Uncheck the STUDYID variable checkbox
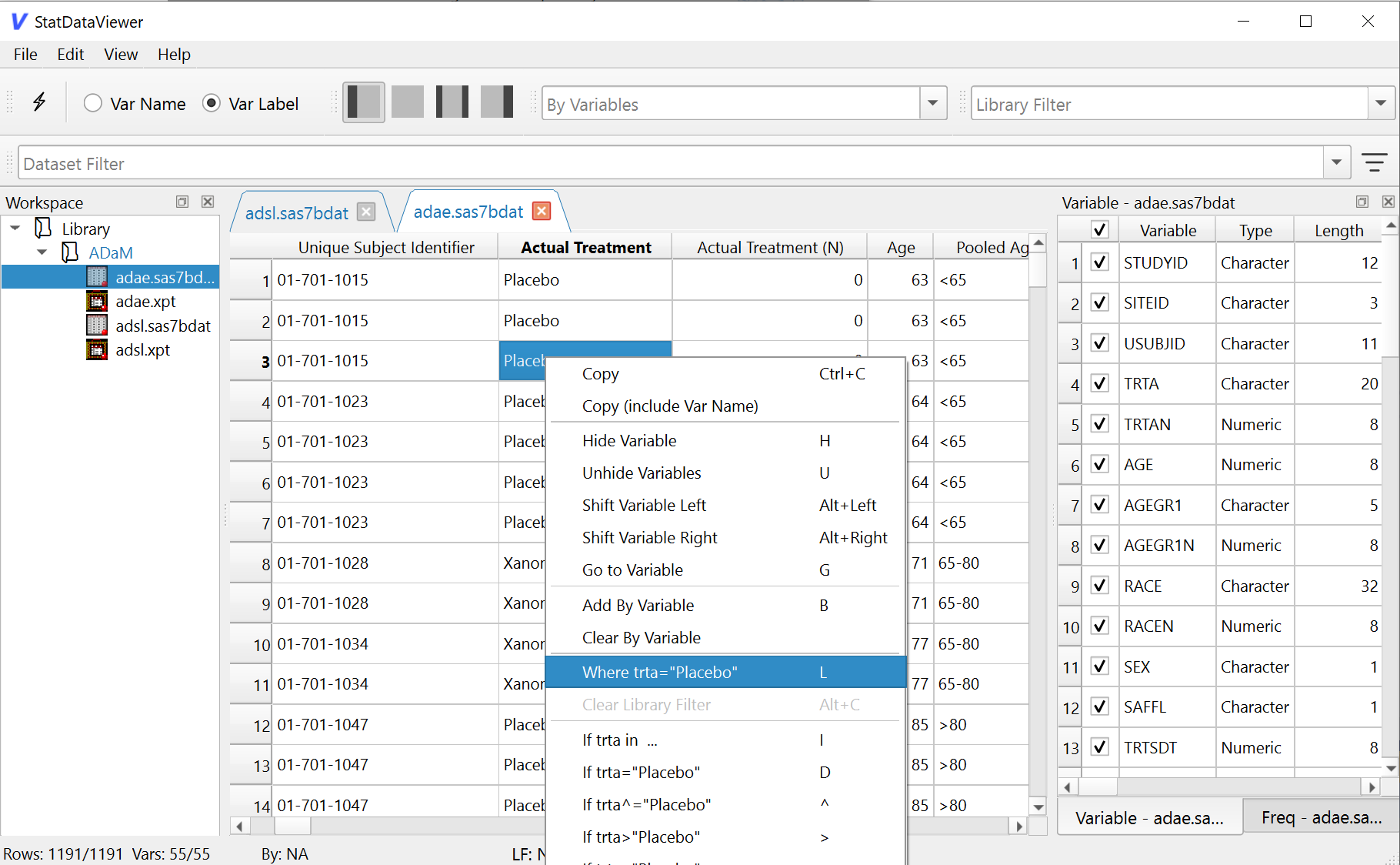 click(x=1100, y=262)
